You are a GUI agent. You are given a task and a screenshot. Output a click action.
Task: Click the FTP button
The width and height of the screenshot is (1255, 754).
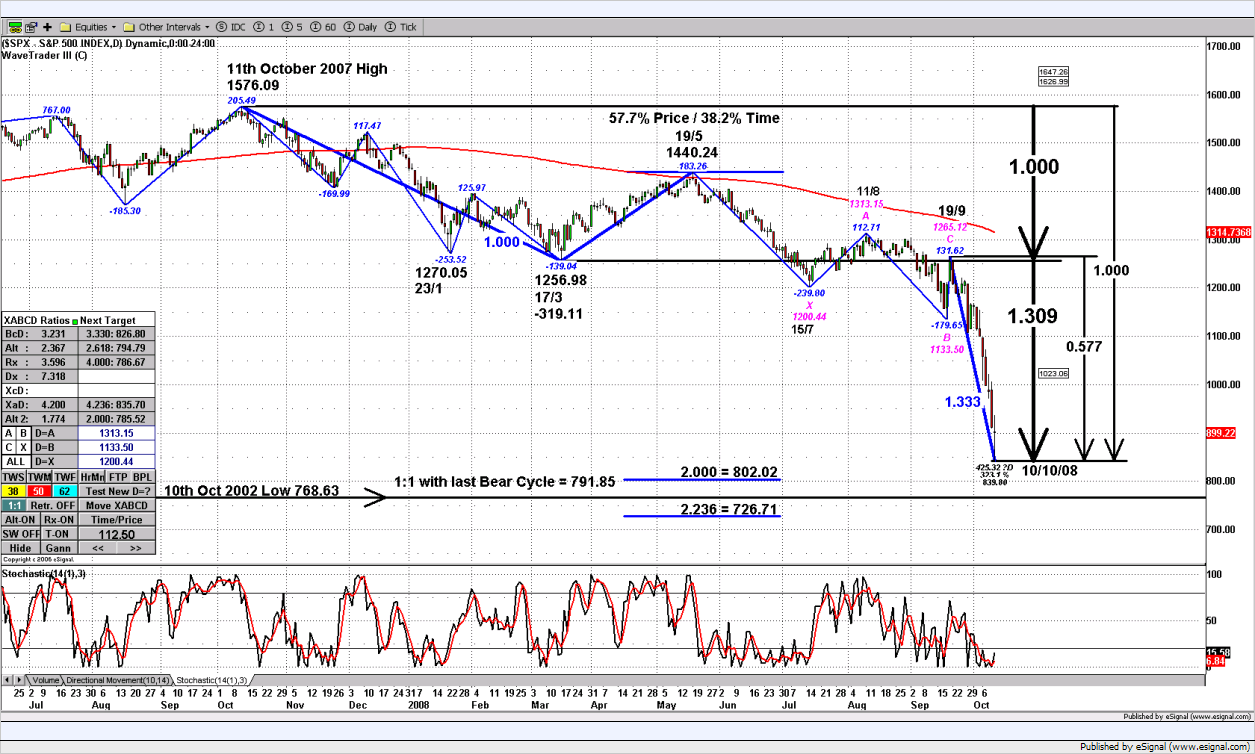pyautogui.click(x=118, y=477)
